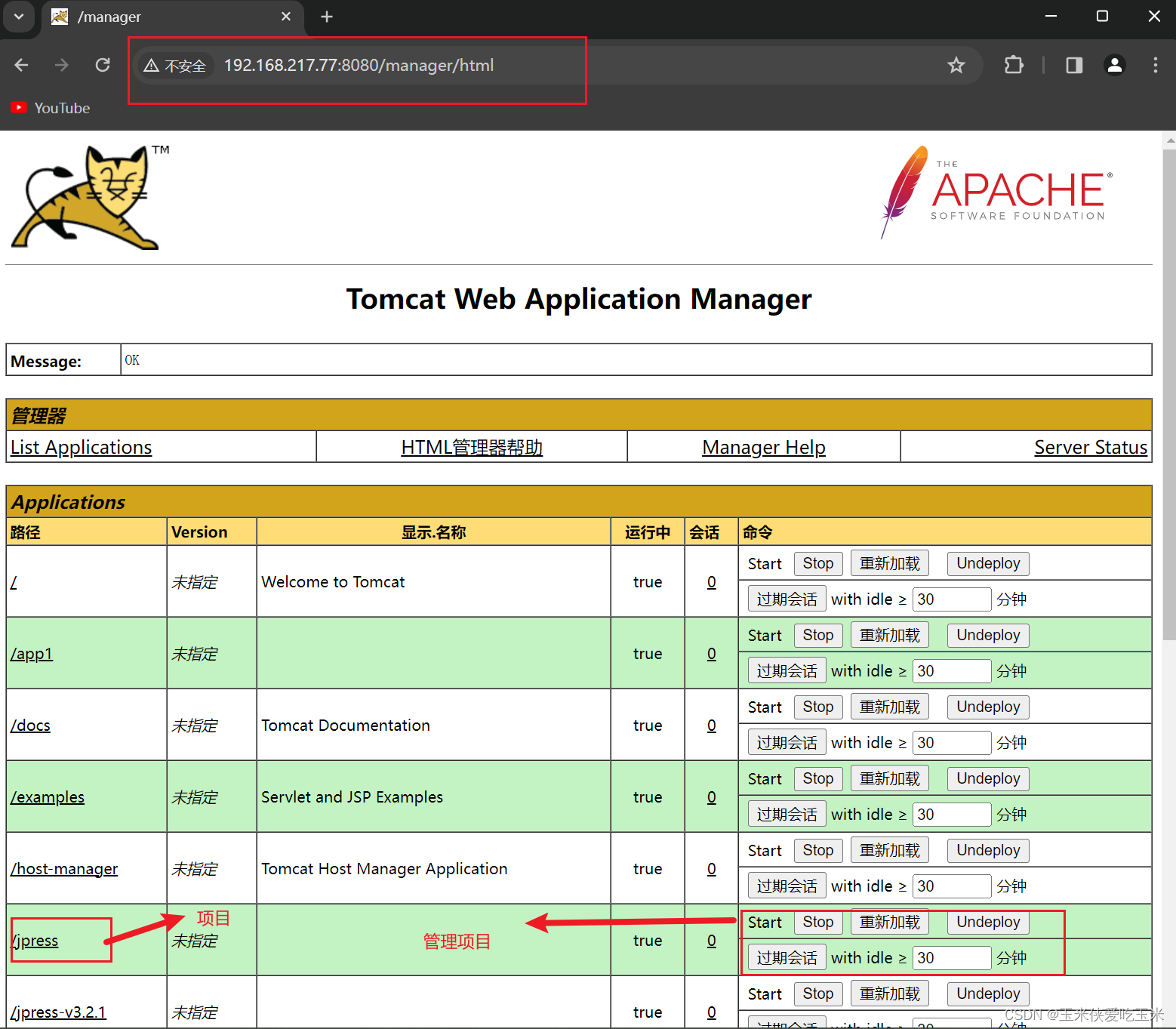
Task: Undeploy the /app1 application
Action: [988, 635]
